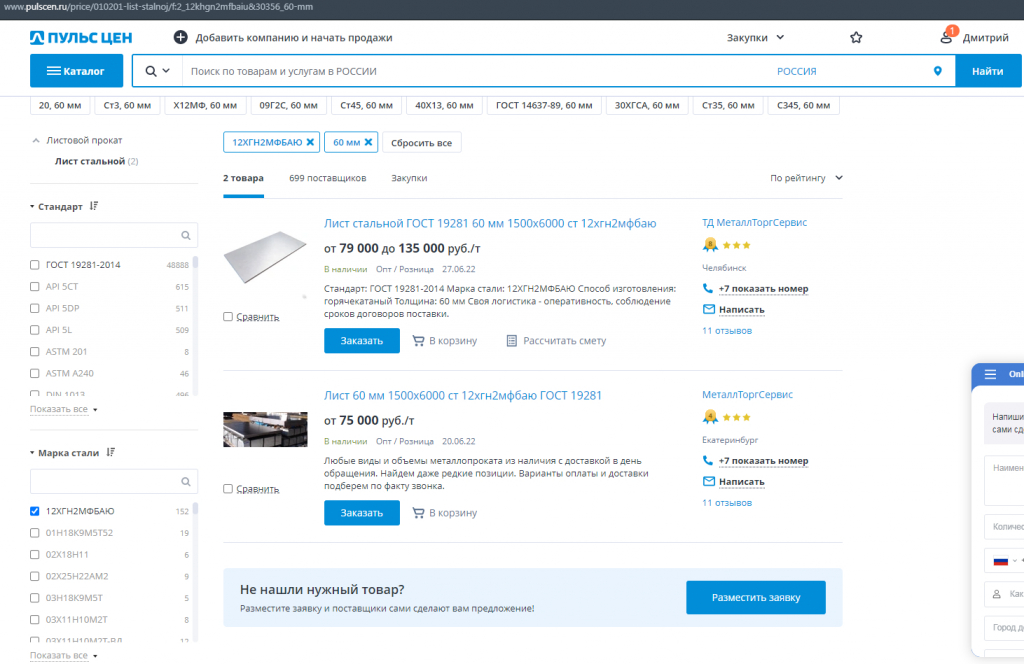Tick Сравнить checkbox for first product
Screen dimensions: 1024x664
coord(228,316)
